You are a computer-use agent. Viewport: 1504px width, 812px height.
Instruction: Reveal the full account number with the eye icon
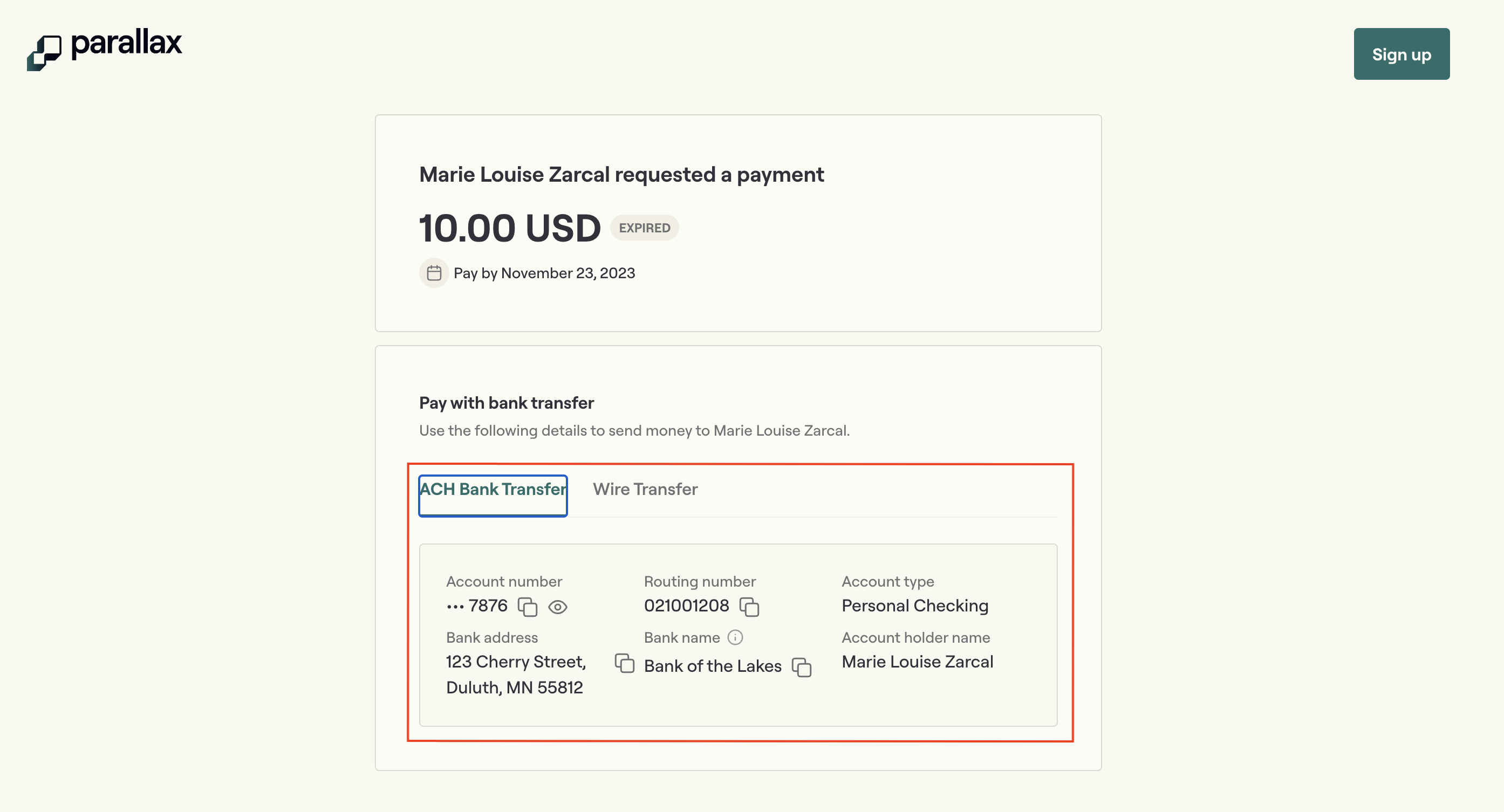tap(558, 607)
